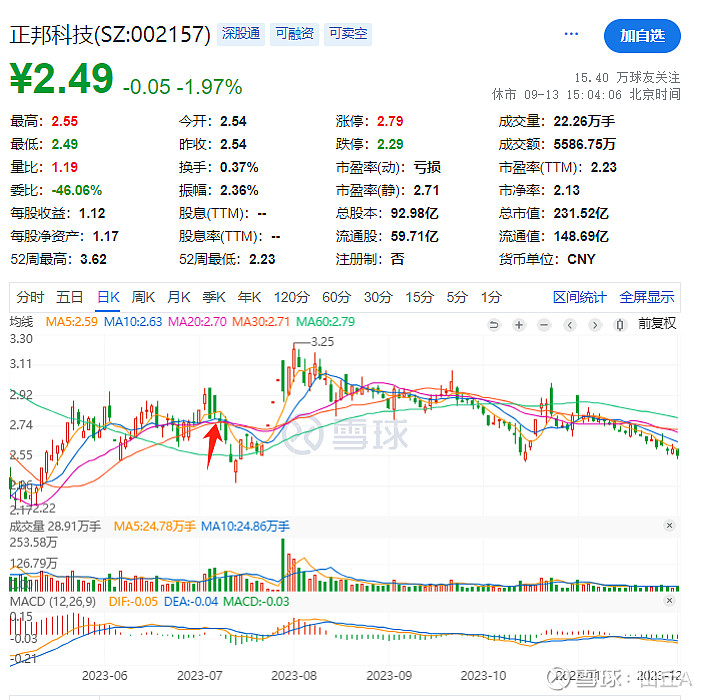Image resolution: width=712 pixels, height=700 pixels.
Task: Click the 2023-10 date axis label
Action: tap(483, 676)
